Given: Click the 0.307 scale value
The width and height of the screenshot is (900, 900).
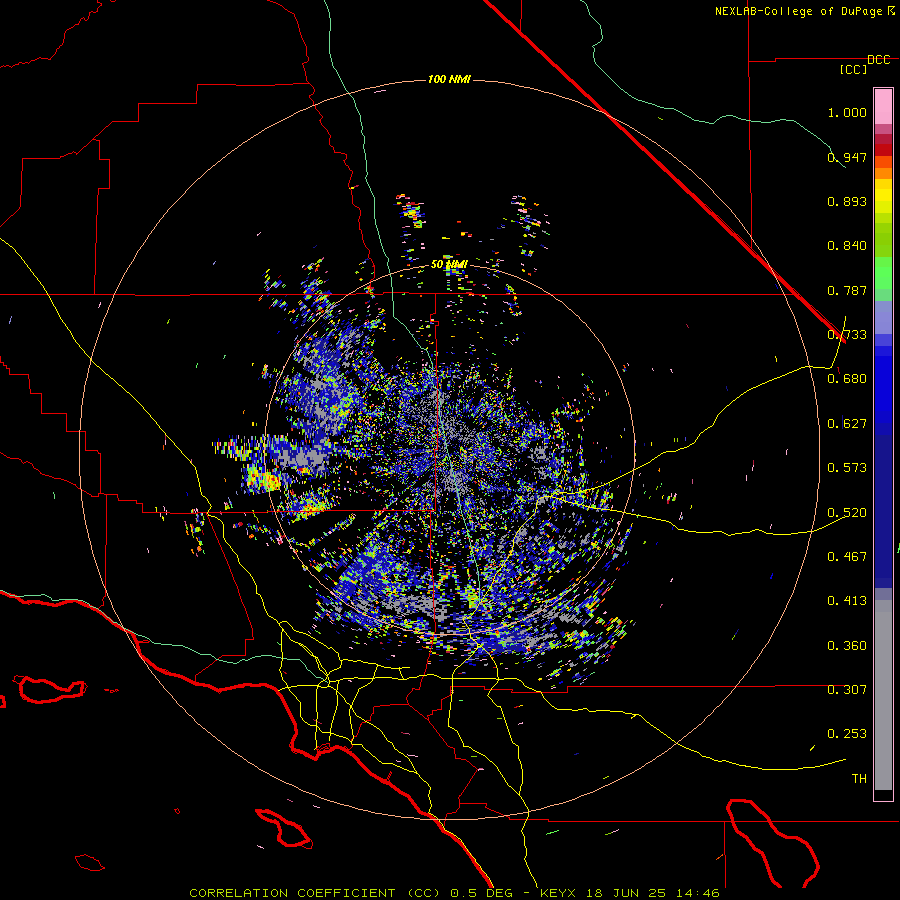Looking at the screenshot, I should click(x=847, y=690).
